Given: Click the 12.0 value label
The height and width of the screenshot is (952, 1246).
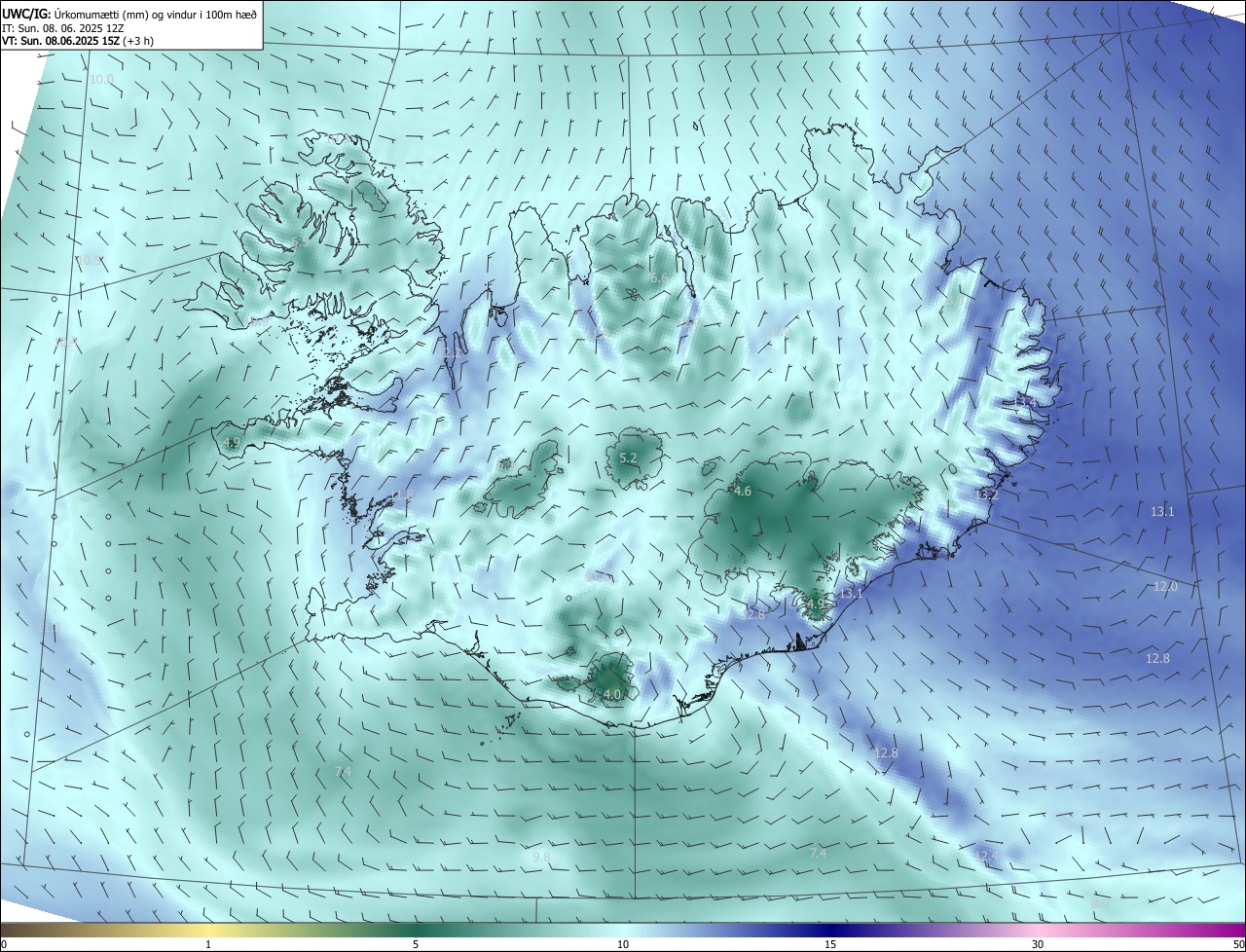Looking at the screenshot, I should pos(1165,587).
